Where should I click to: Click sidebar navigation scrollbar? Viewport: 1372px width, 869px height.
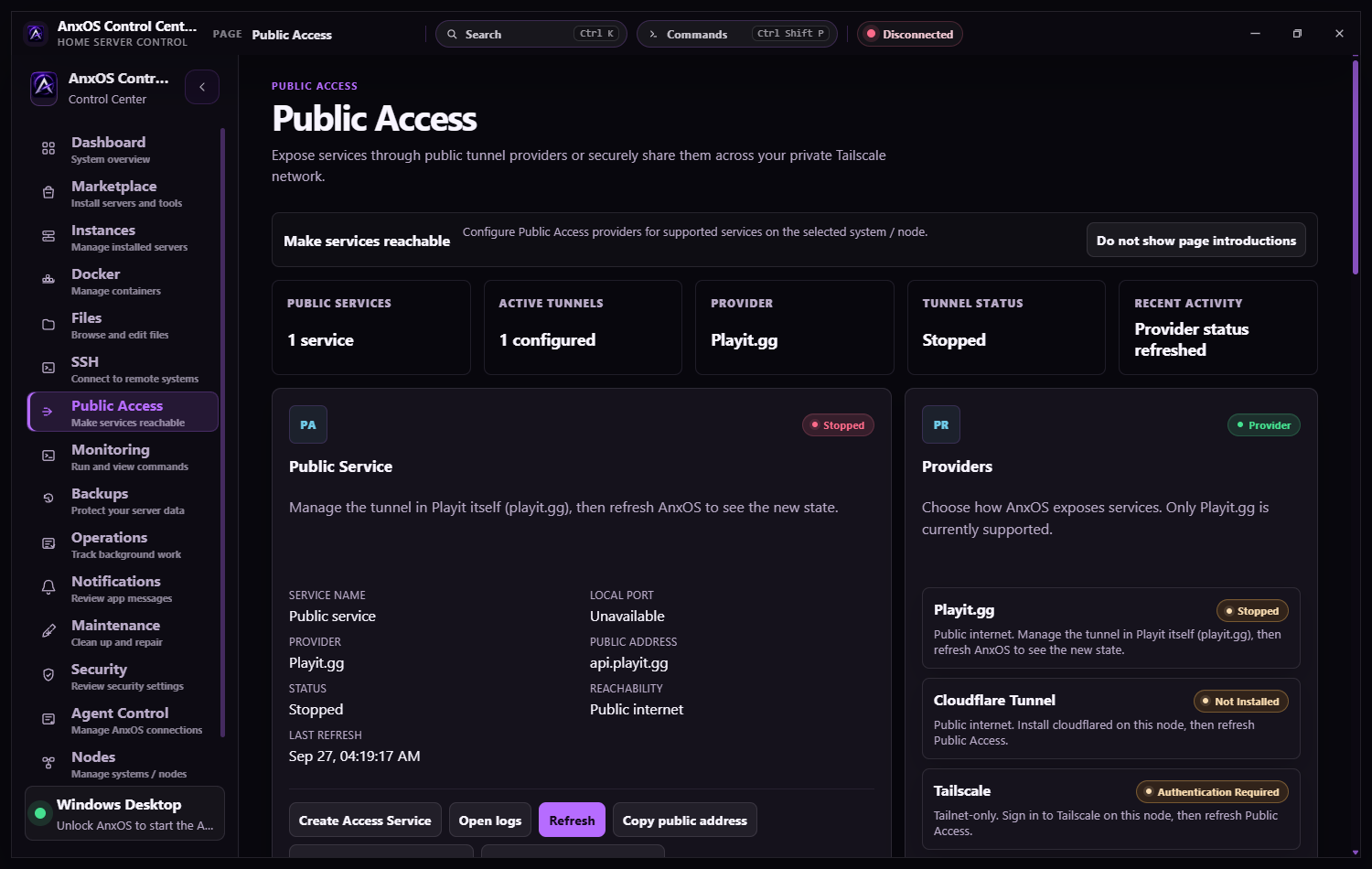pos(222,432)
